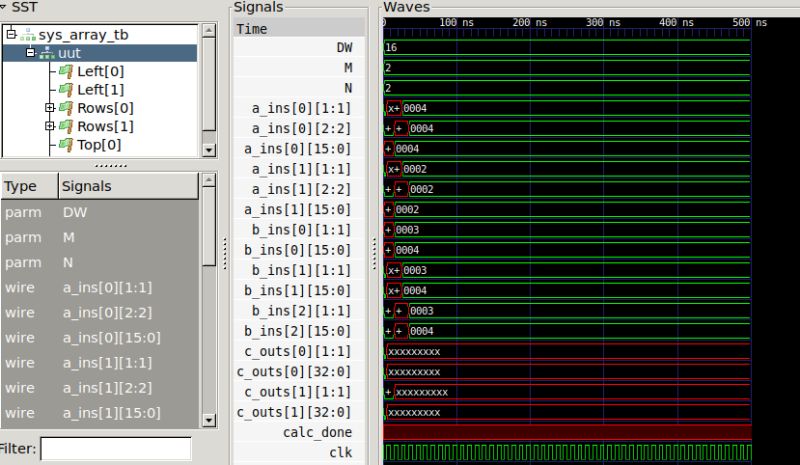Screen dimensions: 800x465
Task: Click scroll-up arrow of signal list scrollbar
Action: [x=209, y=180]
